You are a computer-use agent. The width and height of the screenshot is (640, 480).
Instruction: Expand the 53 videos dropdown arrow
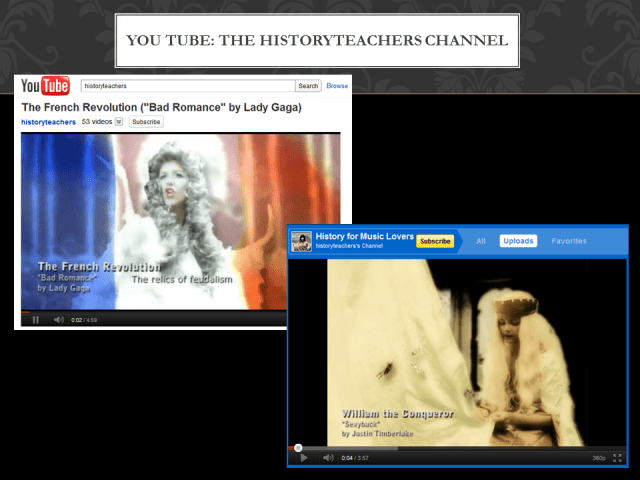(x=119, y=122)
